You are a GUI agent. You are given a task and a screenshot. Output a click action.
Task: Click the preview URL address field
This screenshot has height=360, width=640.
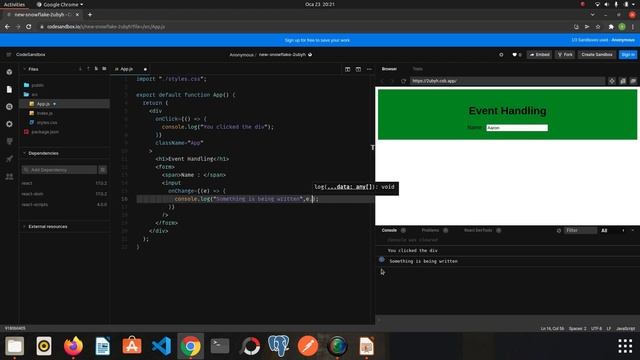[x=507, y=81]
